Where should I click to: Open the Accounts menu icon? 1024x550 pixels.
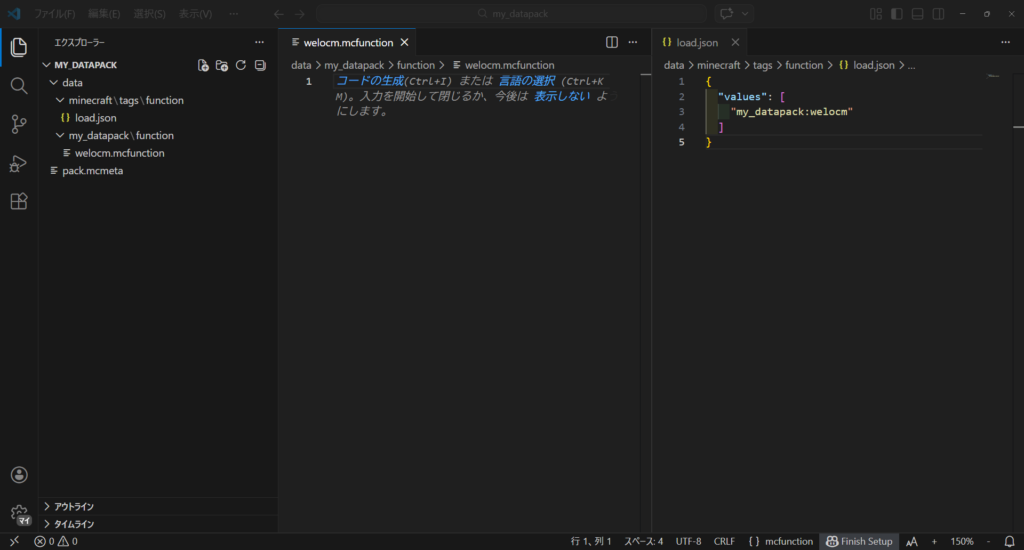19,475
